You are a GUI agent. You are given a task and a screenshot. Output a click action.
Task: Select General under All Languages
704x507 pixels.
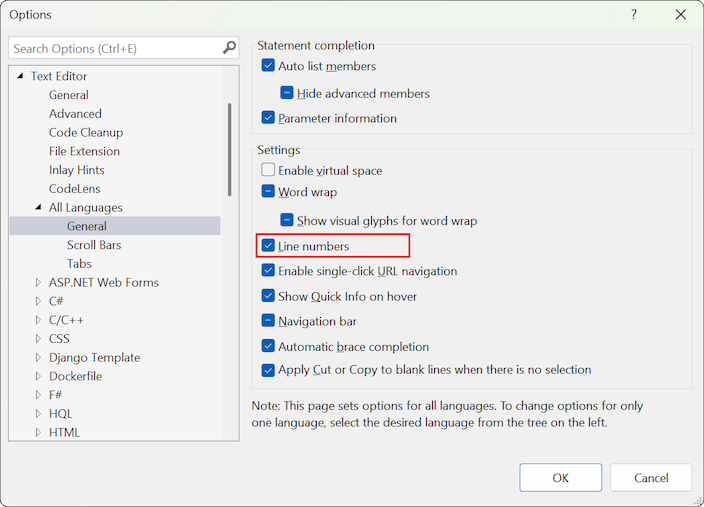click(x=87, y=226)
